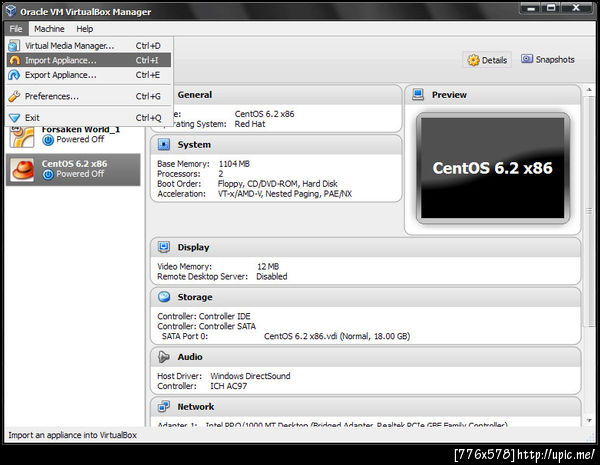Select Import Appliance menu entry
Viewport: 600px width, 465px height.
pyautogui.click(x=89, y=60)
